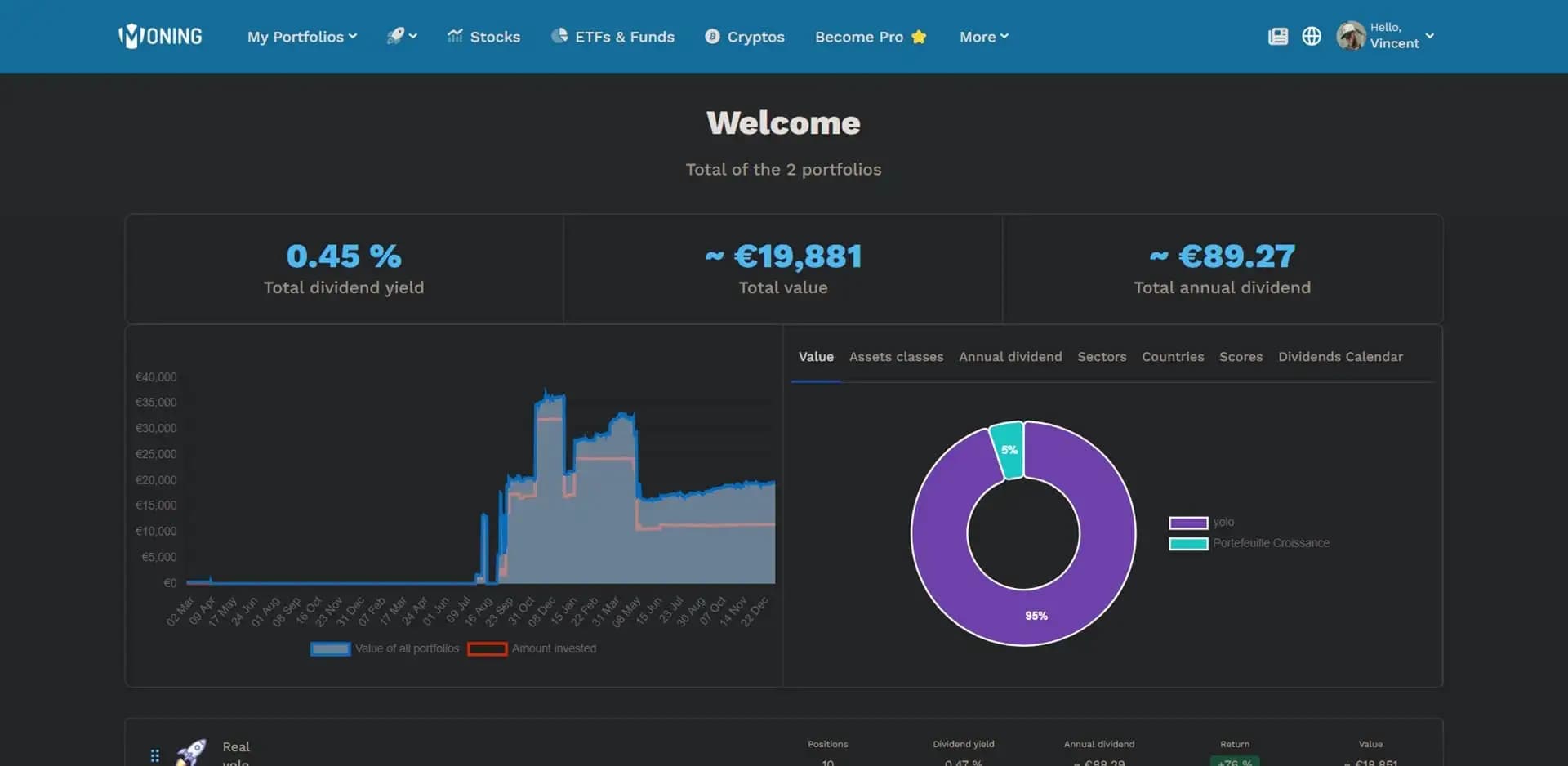
Task: Switch to the Dividends Calendar tab
Action: coord(1340,357)
